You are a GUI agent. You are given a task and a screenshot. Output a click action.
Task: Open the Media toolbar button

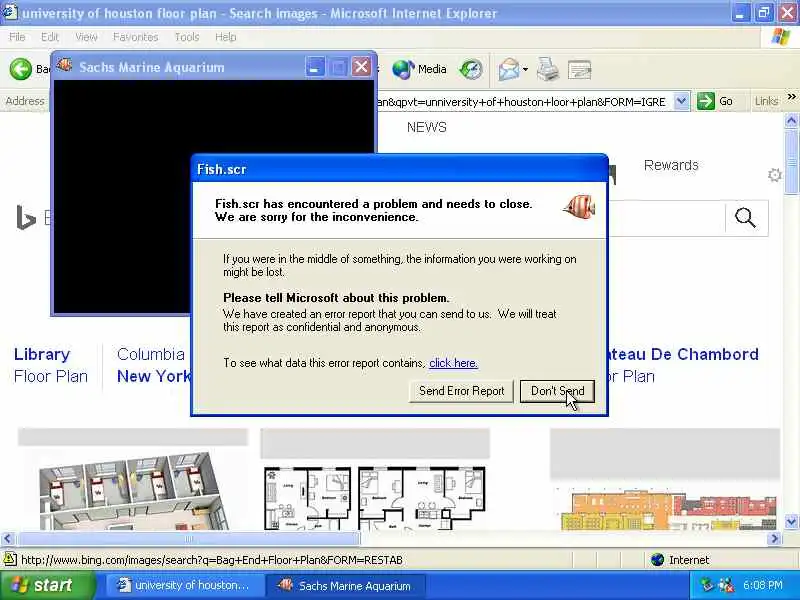[419, 69]
